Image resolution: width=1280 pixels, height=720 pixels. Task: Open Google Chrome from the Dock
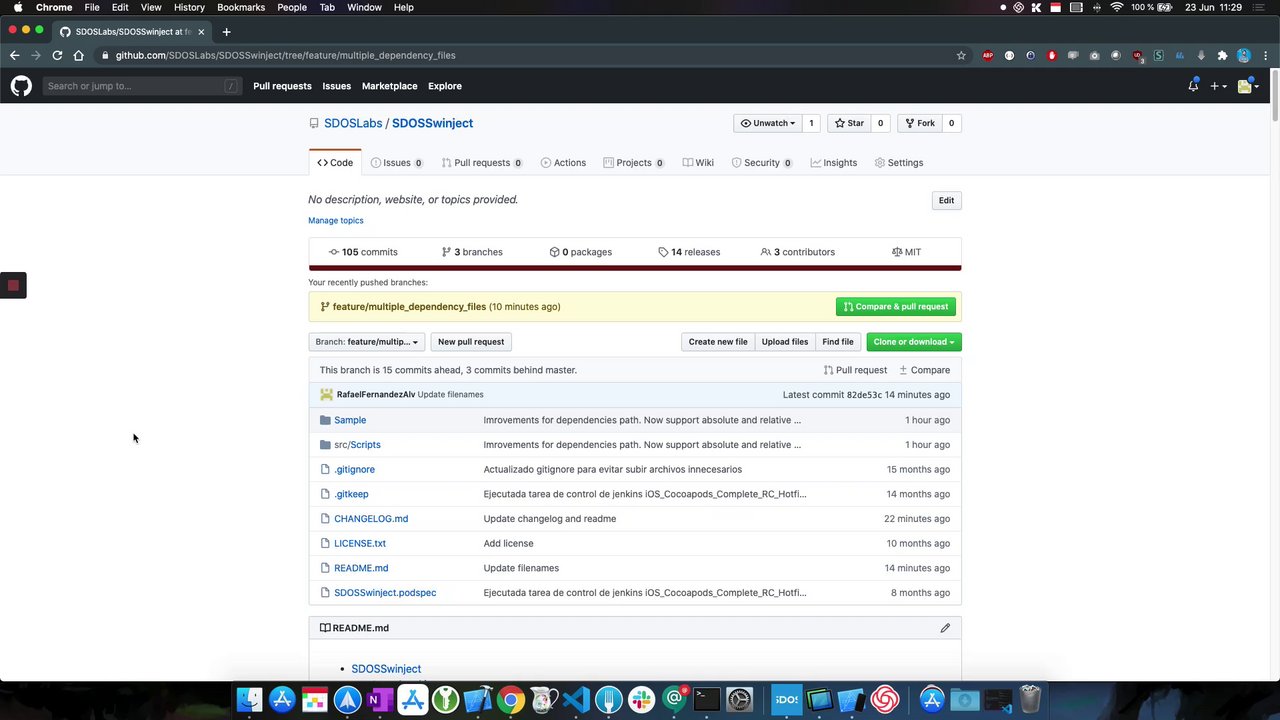510,700
